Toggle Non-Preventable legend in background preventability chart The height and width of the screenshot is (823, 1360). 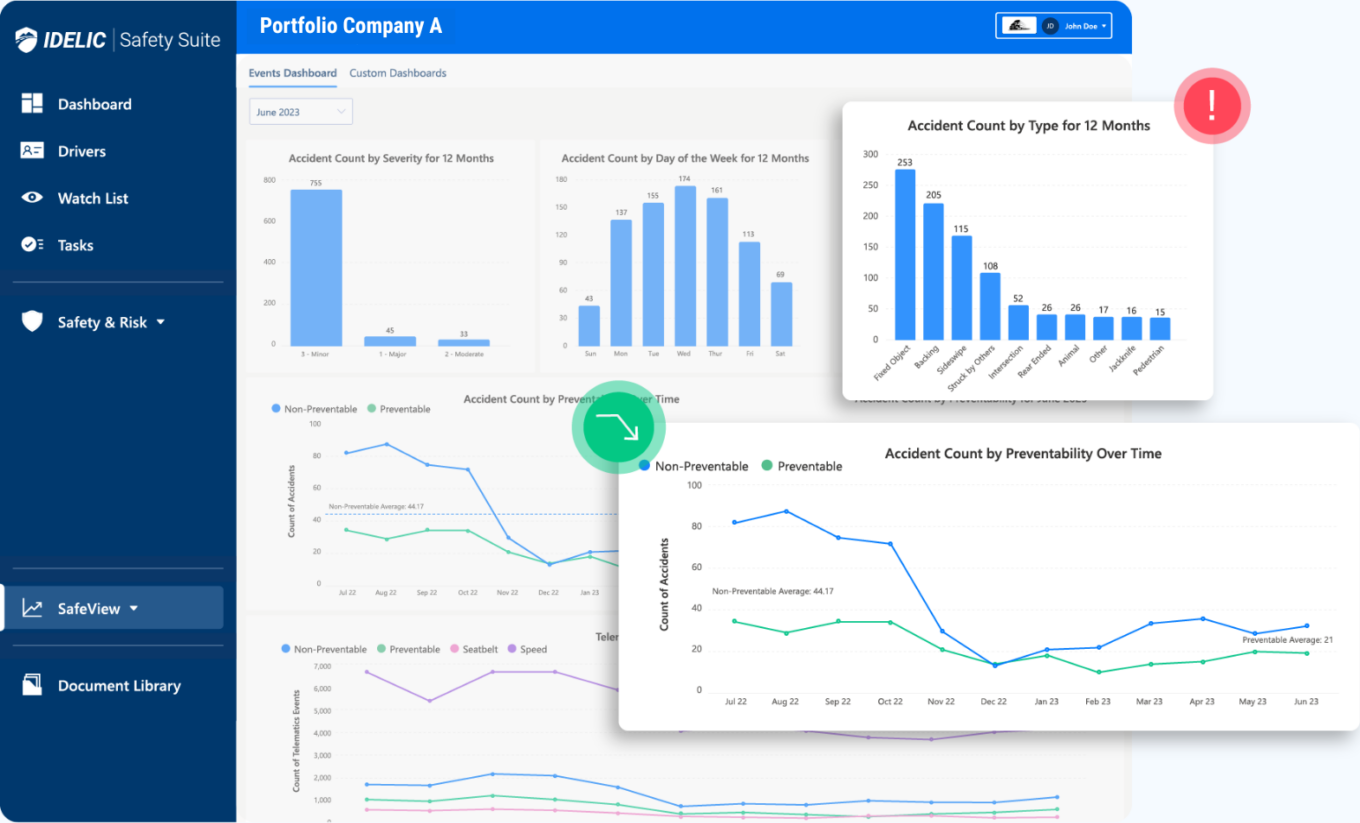click(315, 409)
